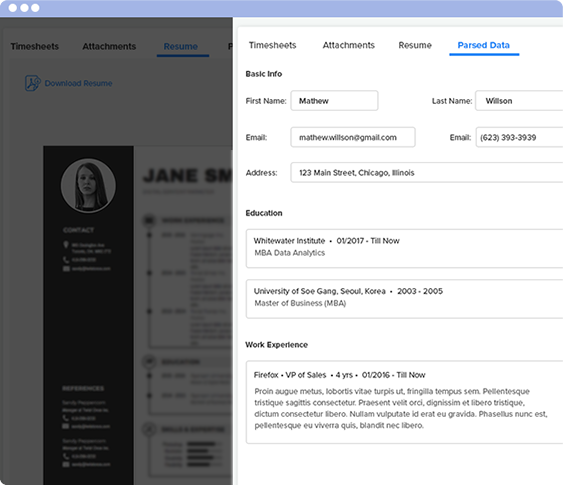Select Resume tab in dimmed left panel
This screenshot has height=485, width=563.
(x=181, y=46)
